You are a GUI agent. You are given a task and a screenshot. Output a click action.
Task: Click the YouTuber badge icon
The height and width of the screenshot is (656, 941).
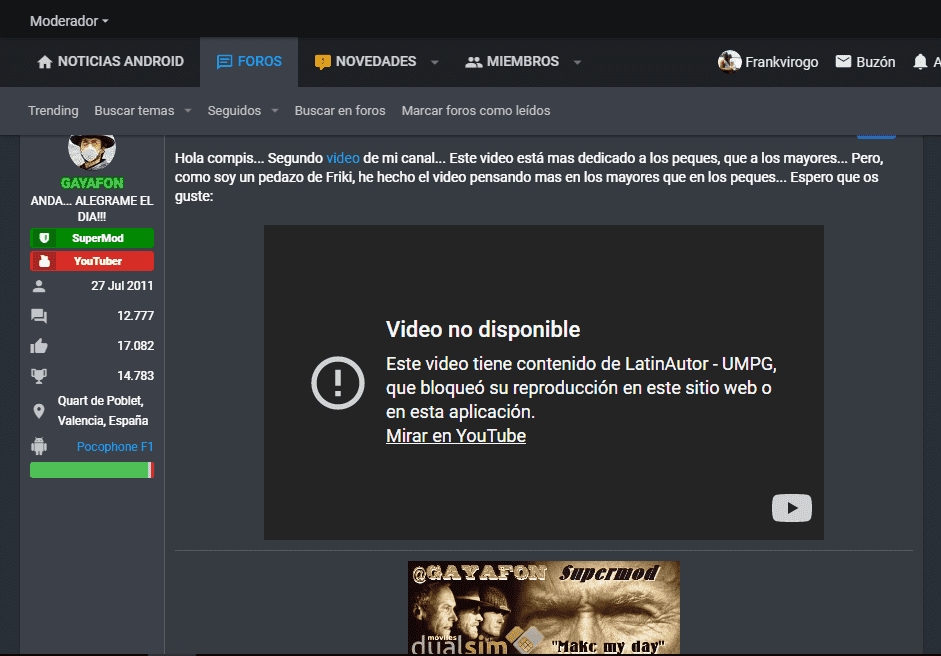click(44, 261)
